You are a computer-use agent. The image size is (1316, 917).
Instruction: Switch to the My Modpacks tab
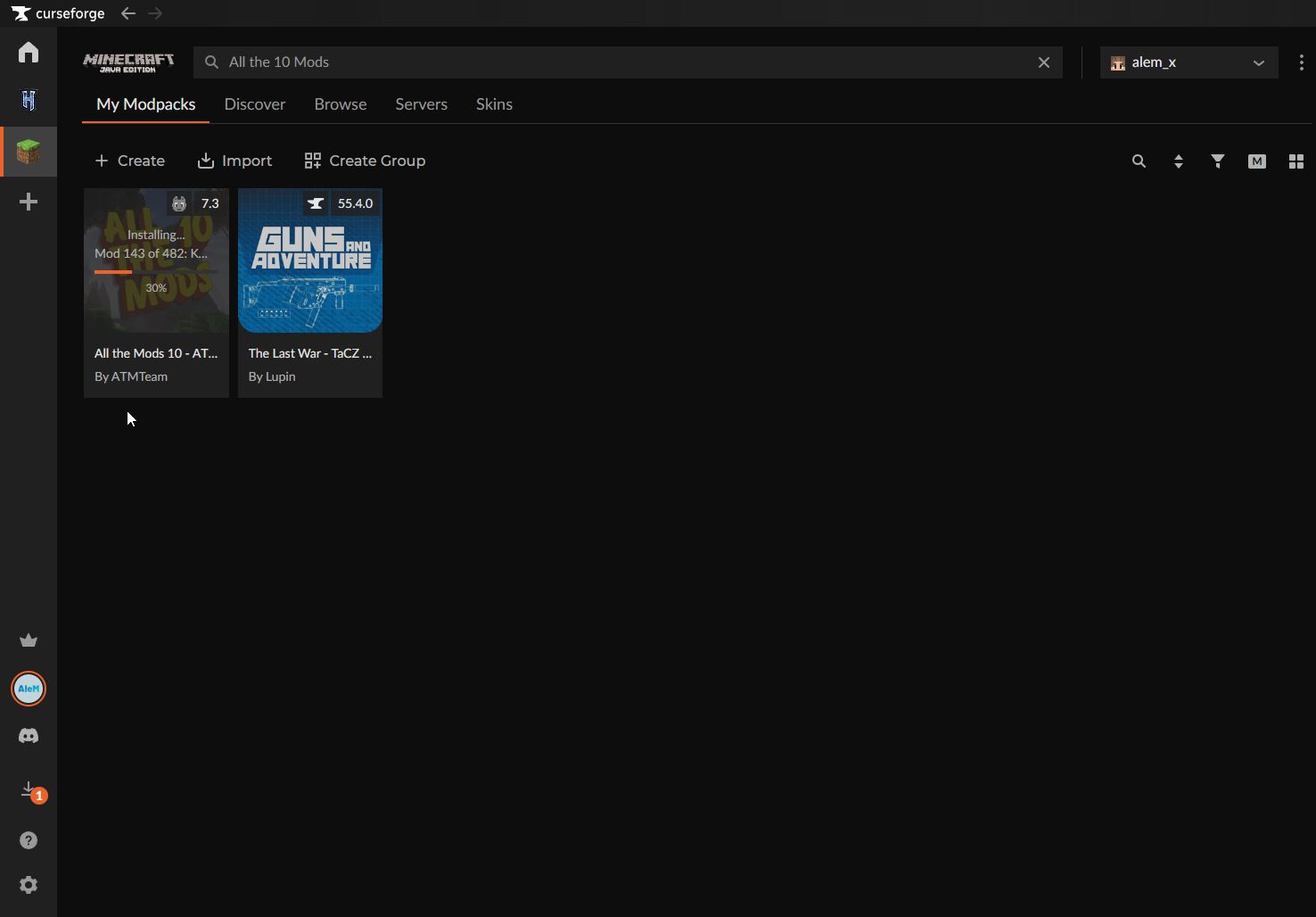pyautogui.click(x=146, y=104)
